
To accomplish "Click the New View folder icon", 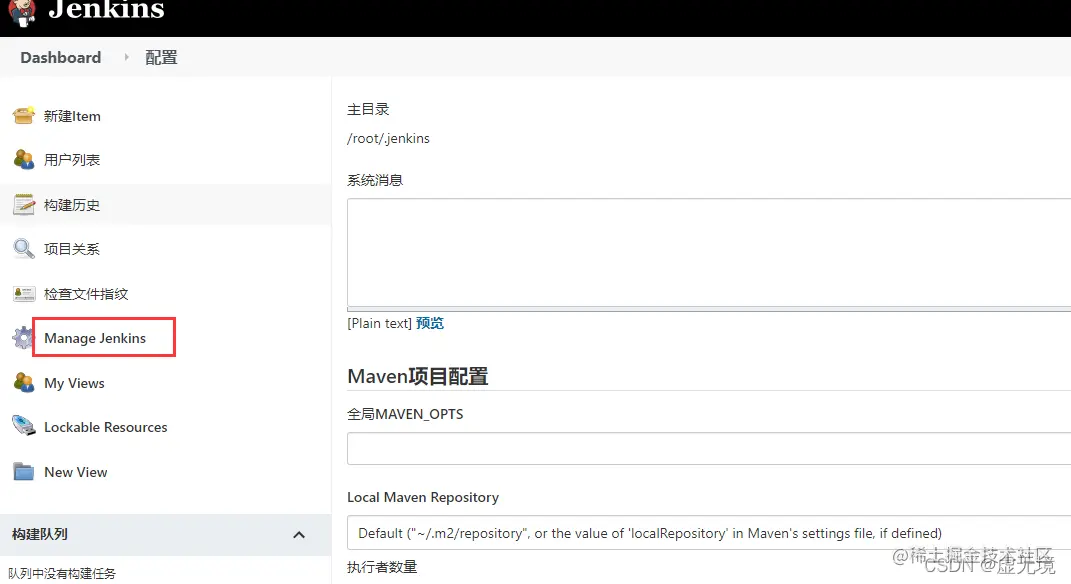I will 24,471.
